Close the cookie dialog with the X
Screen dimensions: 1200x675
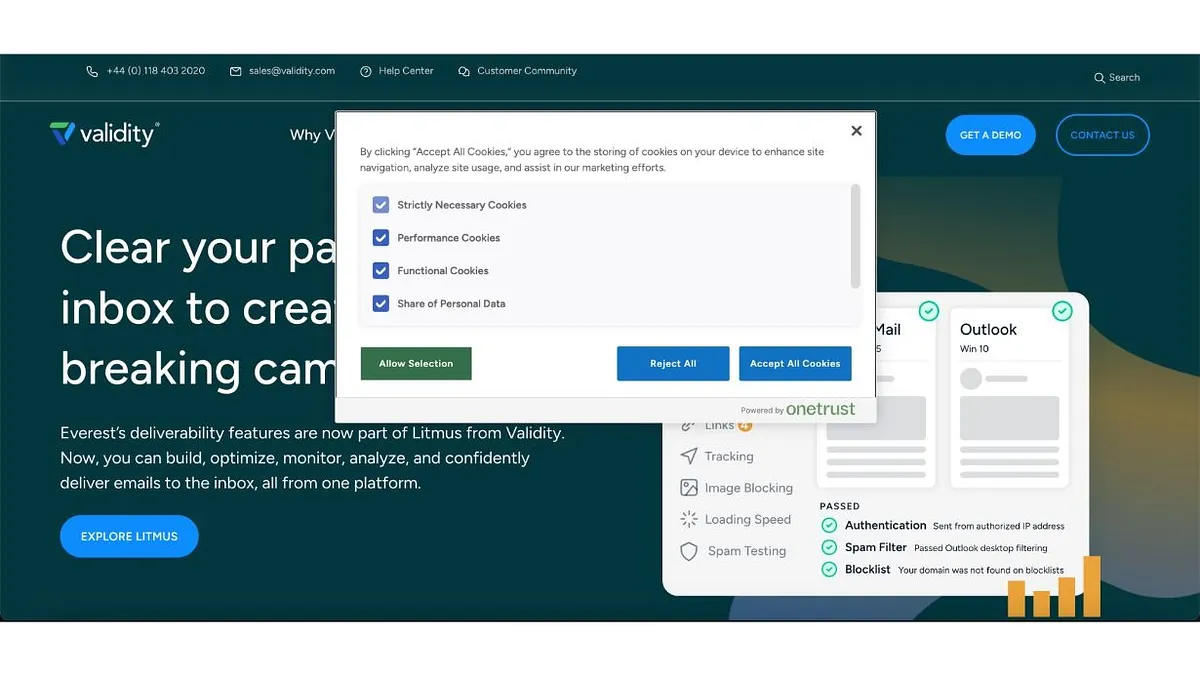point(856,131)
